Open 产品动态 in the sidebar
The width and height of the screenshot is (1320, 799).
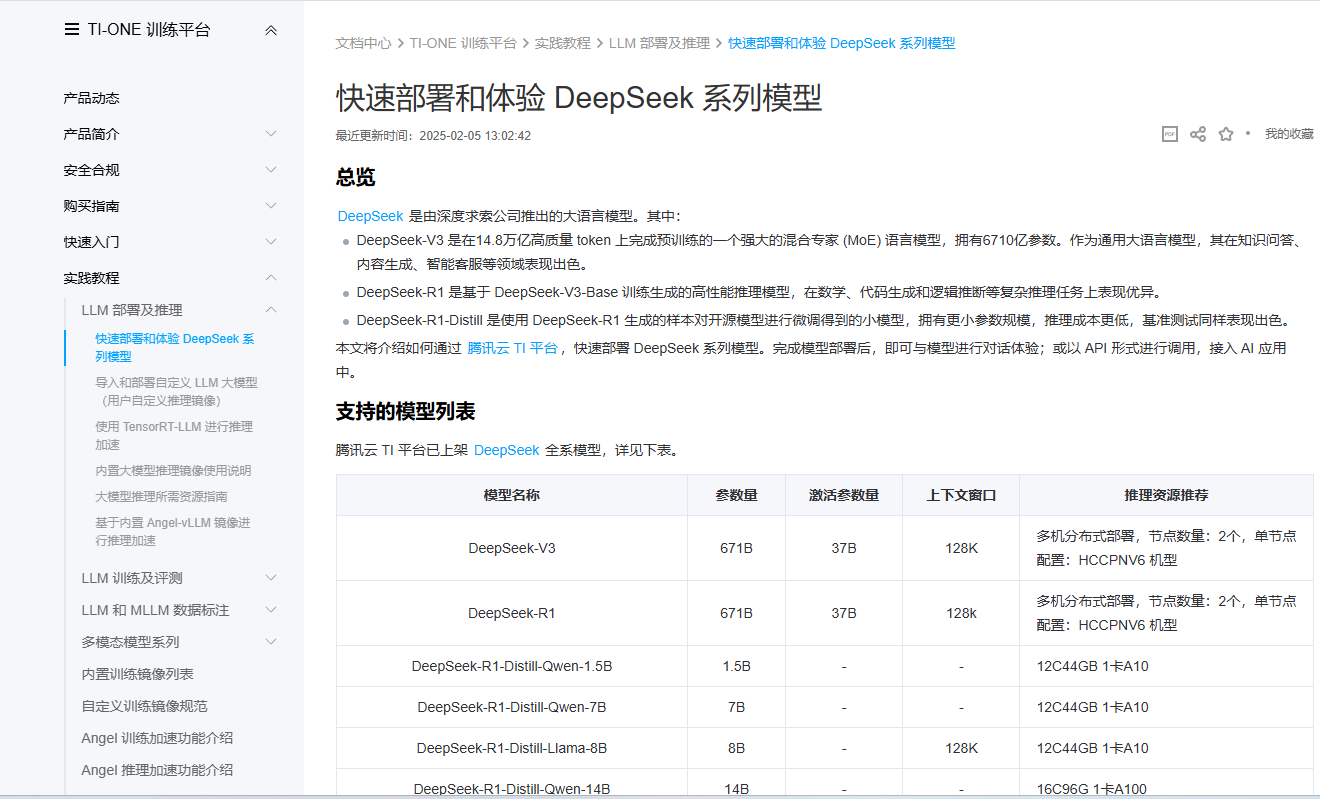[91, 98]
